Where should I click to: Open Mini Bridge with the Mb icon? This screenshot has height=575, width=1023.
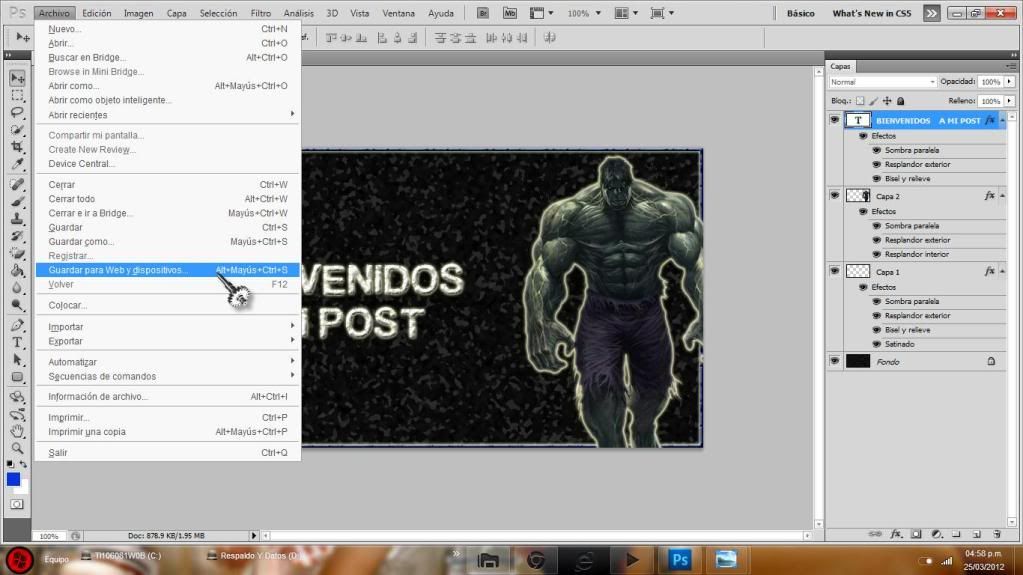click(x=510, y=13)
